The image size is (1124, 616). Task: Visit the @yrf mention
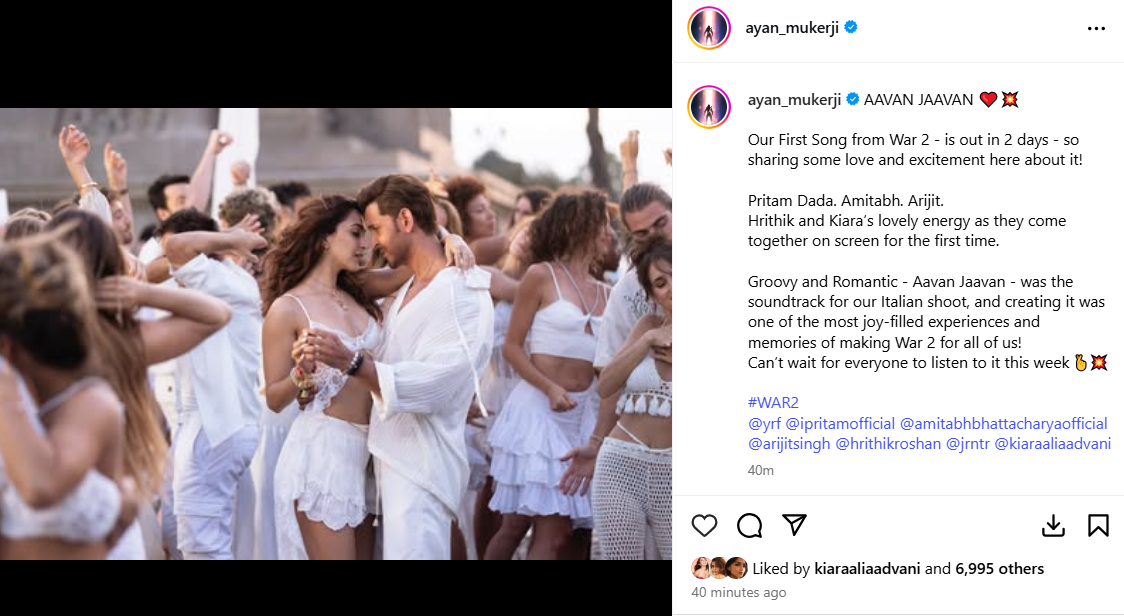pyautogui.click(x=764, y=424)
